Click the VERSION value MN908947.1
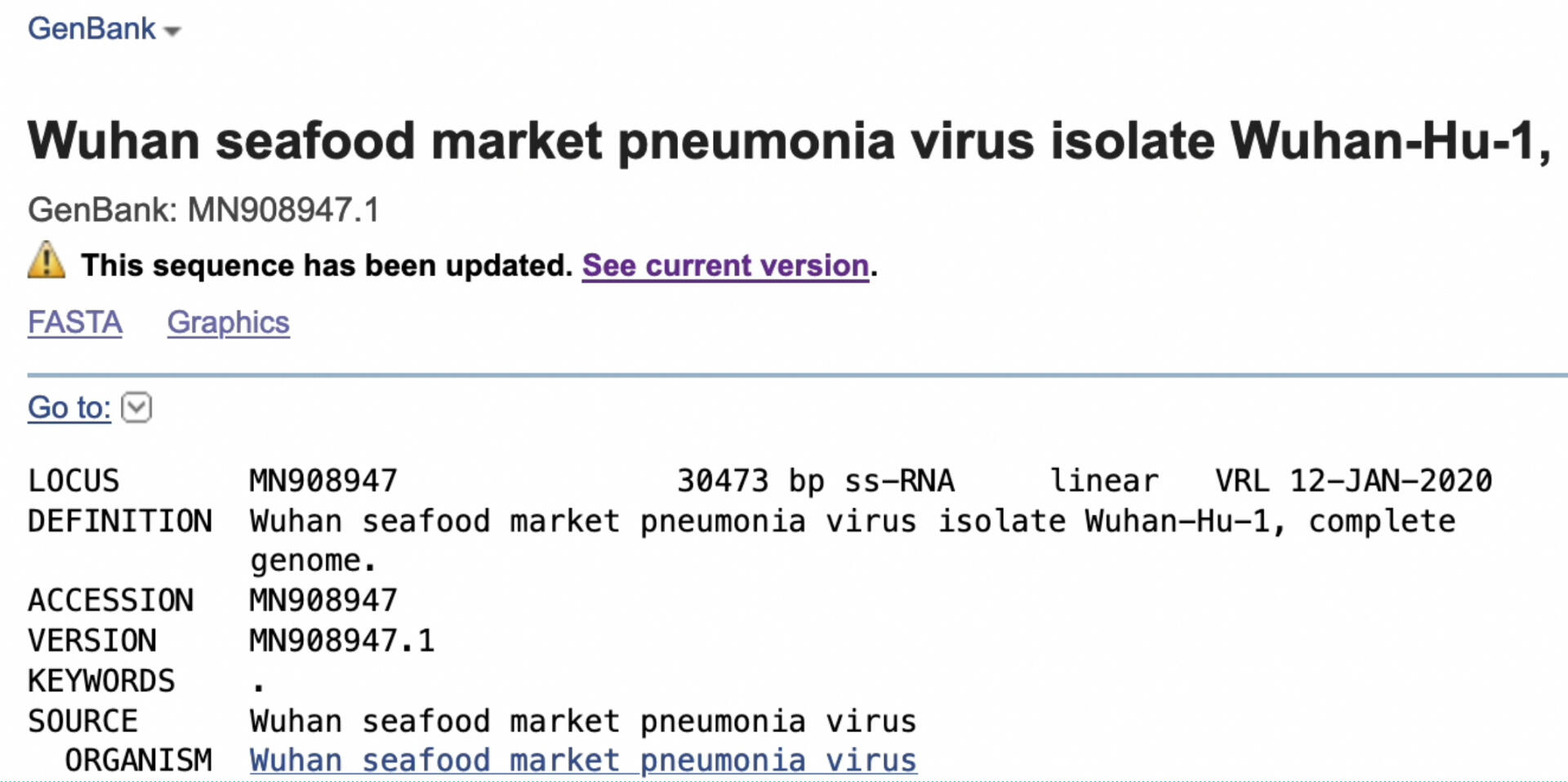Screen dimensions: 1568x782 (342, 641)
